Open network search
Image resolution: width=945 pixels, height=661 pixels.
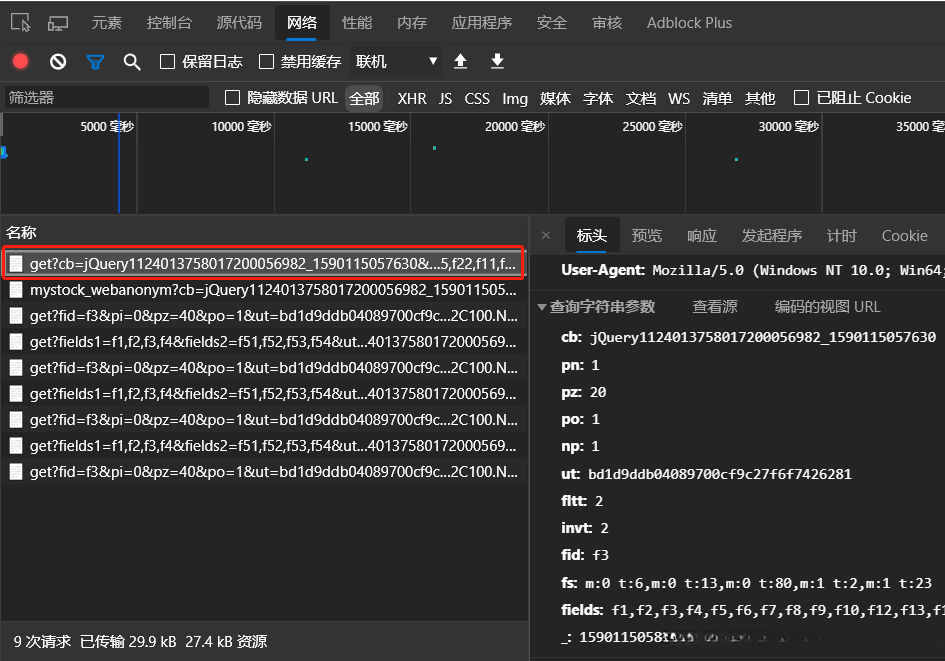point(131,60)
